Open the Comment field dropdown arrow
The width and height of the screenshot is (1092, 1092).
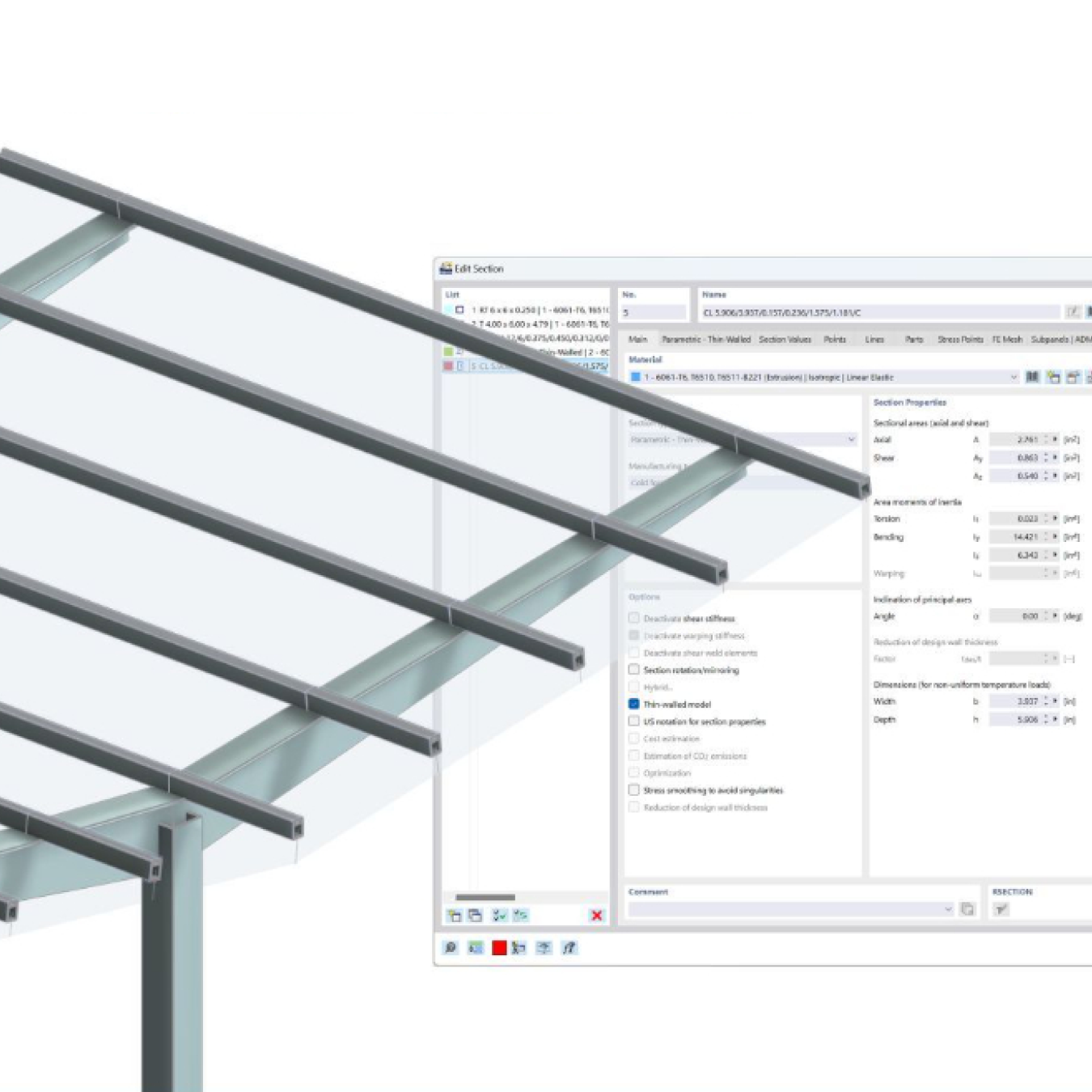click(949, 908)
